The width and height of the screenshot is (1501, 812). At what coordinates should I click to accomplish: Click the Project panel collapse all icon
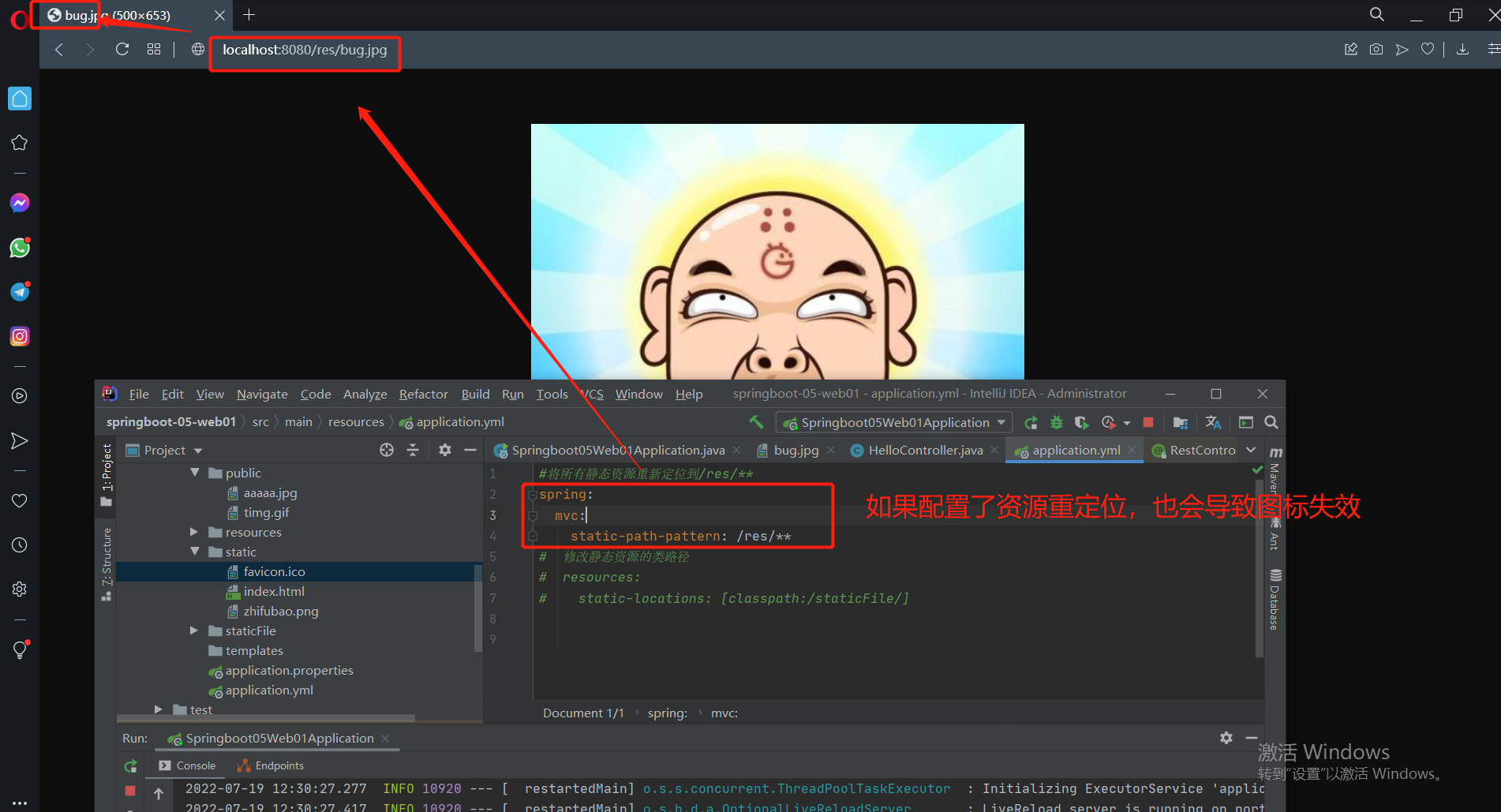pyautogui.click(x=413, y=450)
